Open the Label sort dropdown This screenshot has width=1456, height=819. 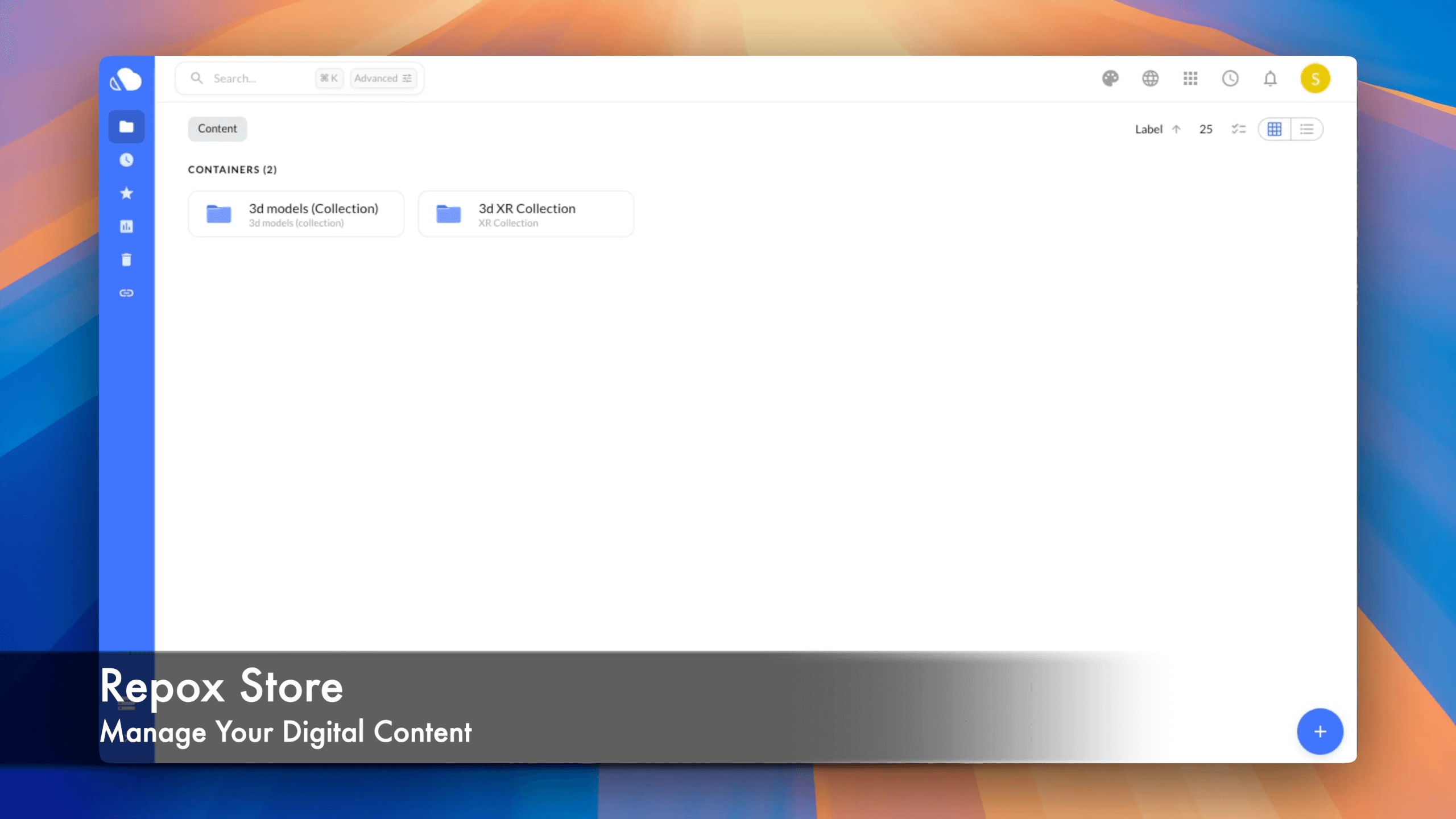[x=1158, y=129]
